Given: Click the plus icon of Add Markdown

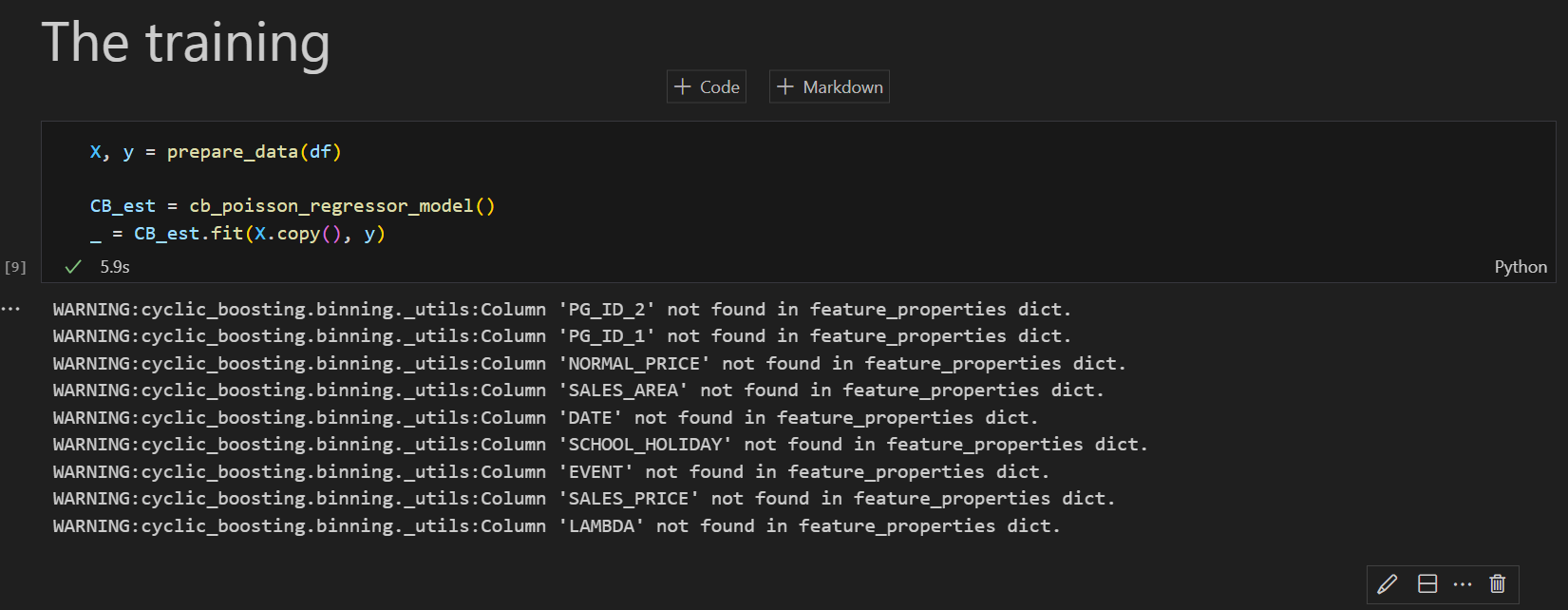Looking at the screenshot, I should click(x=784, y=87).
